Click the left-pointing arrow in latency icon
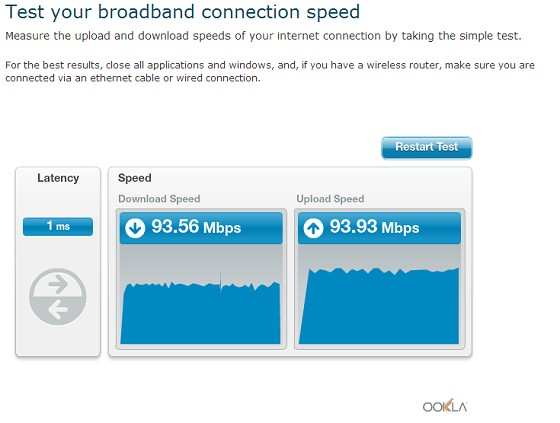 58,309
